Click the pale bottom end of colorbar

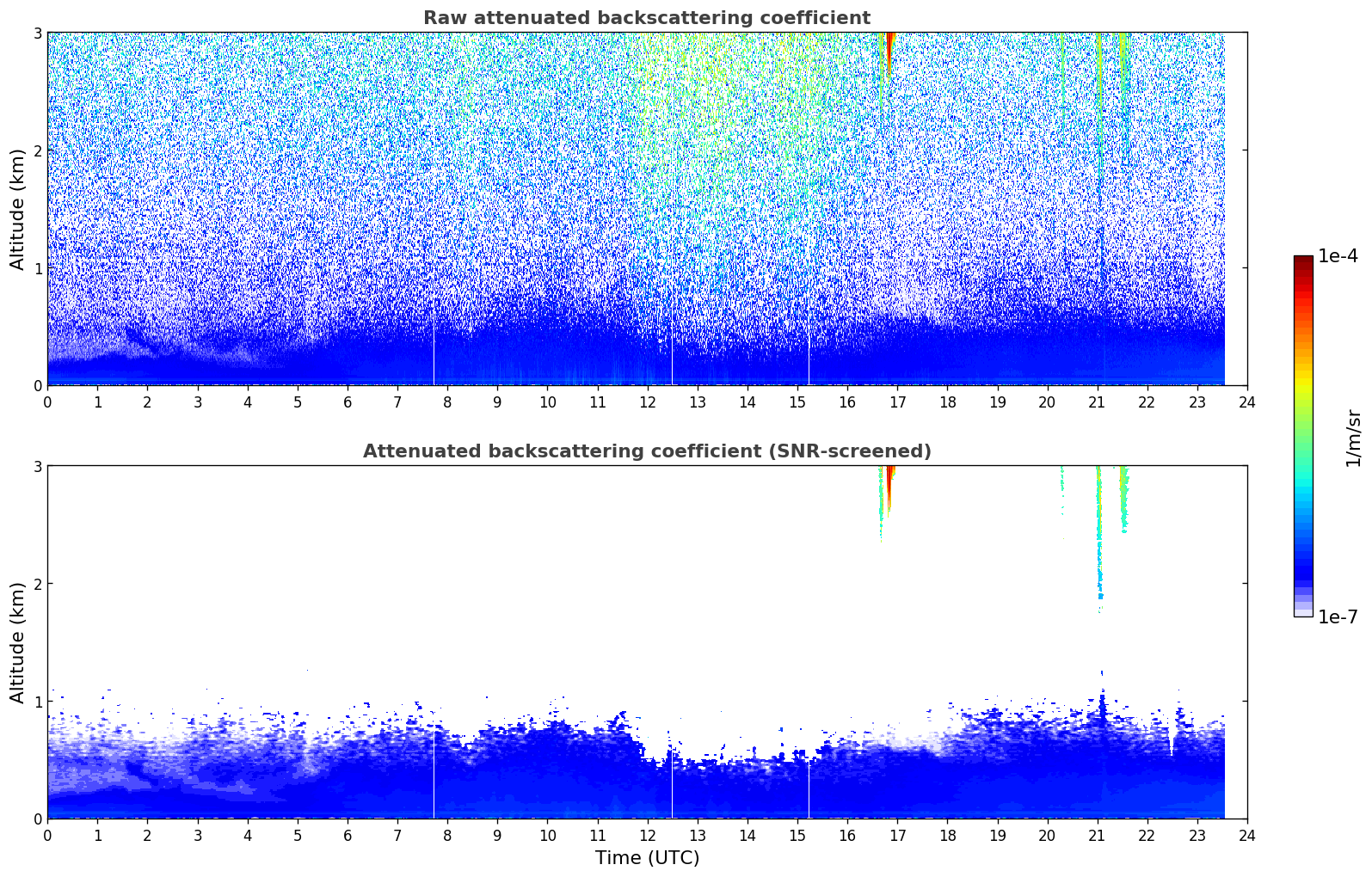pyautogui.click(x=1302, y=611)
